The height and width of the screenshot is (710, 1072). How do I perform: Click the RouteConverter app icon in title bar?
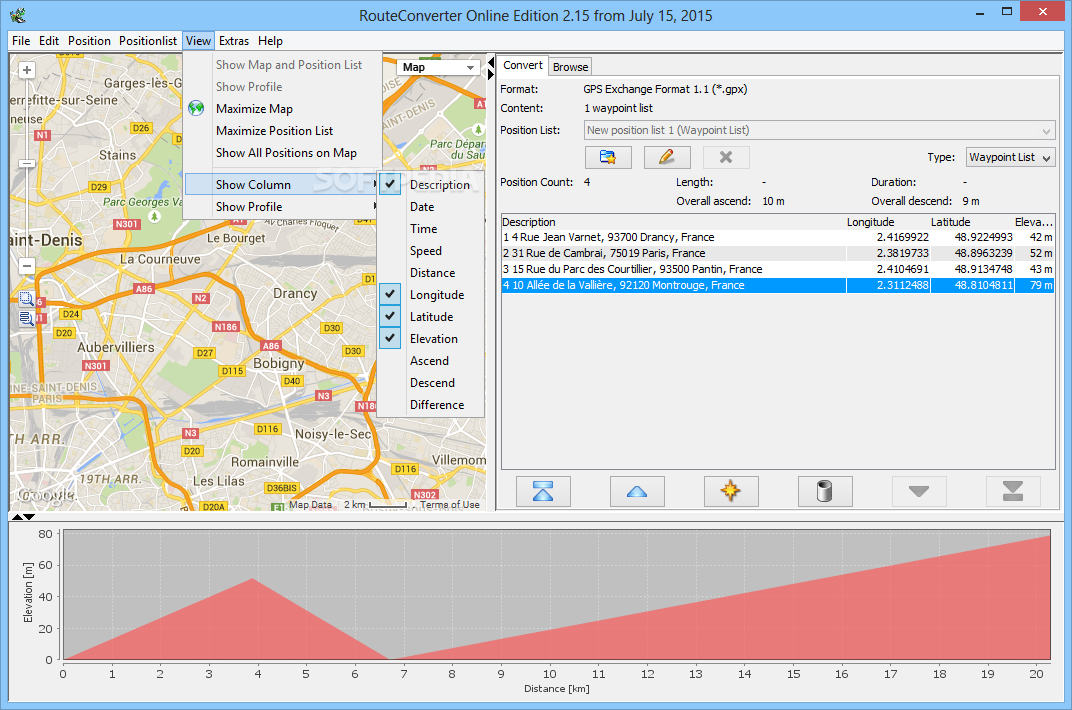[x=18, y=14]
